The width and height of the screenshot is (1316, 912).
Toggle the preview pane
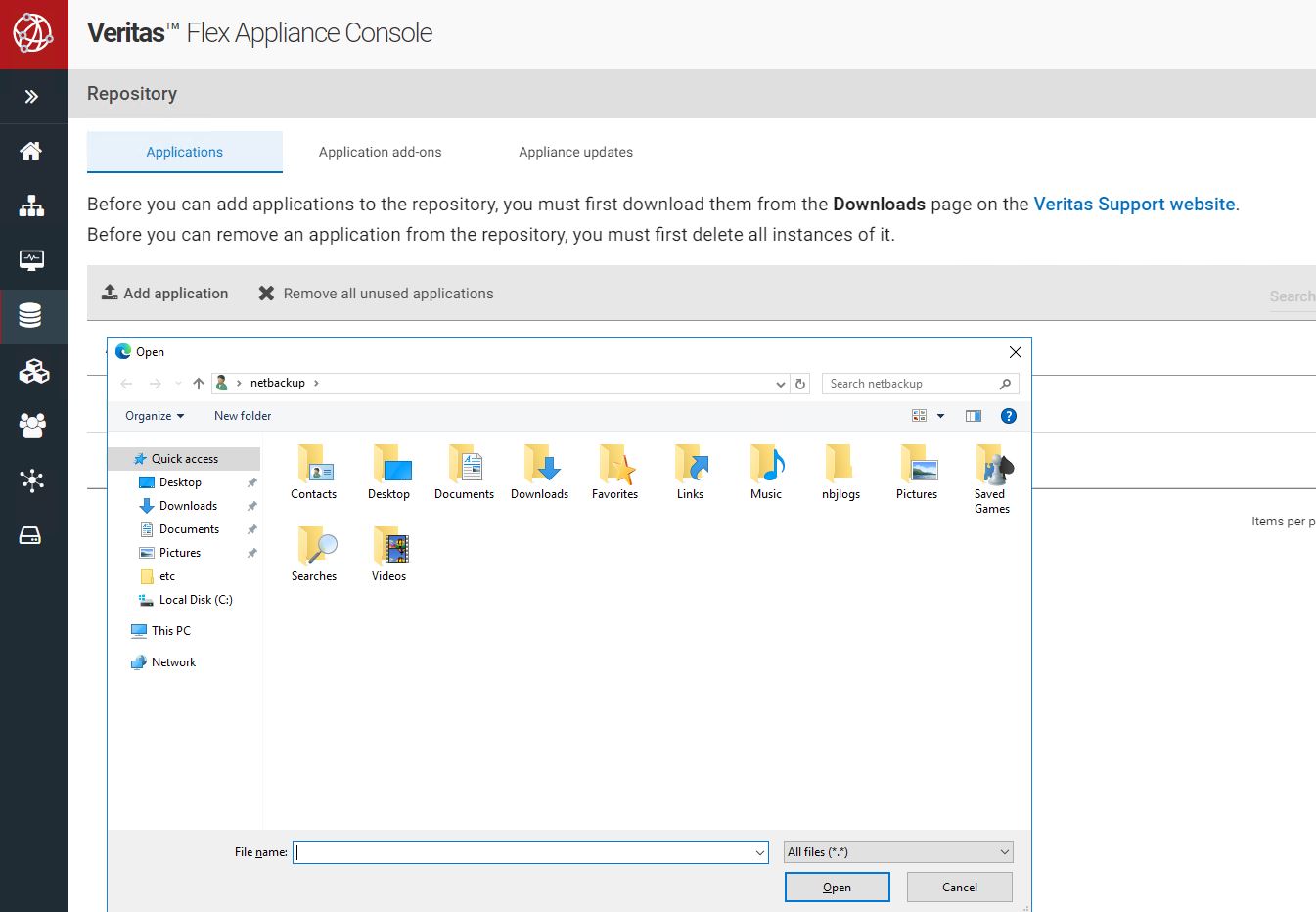pyautogui.click(x=974, y=416)
